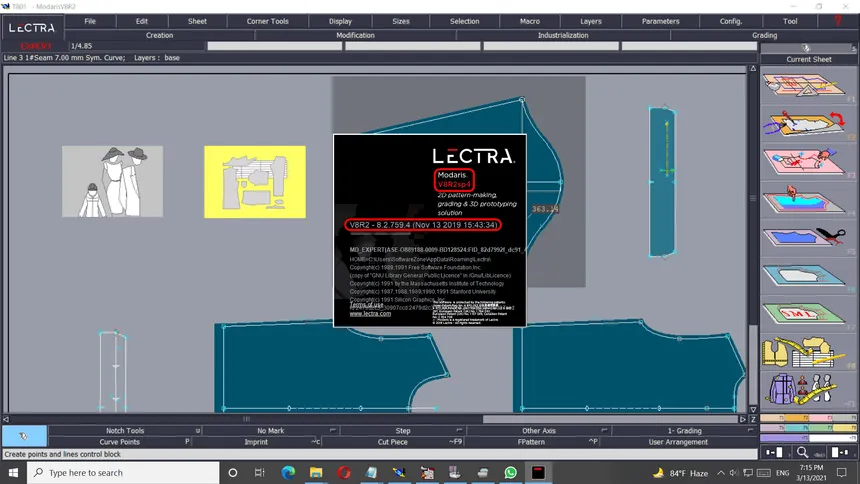Select the yellow pattern pieces thumbnail

(254, 181)
